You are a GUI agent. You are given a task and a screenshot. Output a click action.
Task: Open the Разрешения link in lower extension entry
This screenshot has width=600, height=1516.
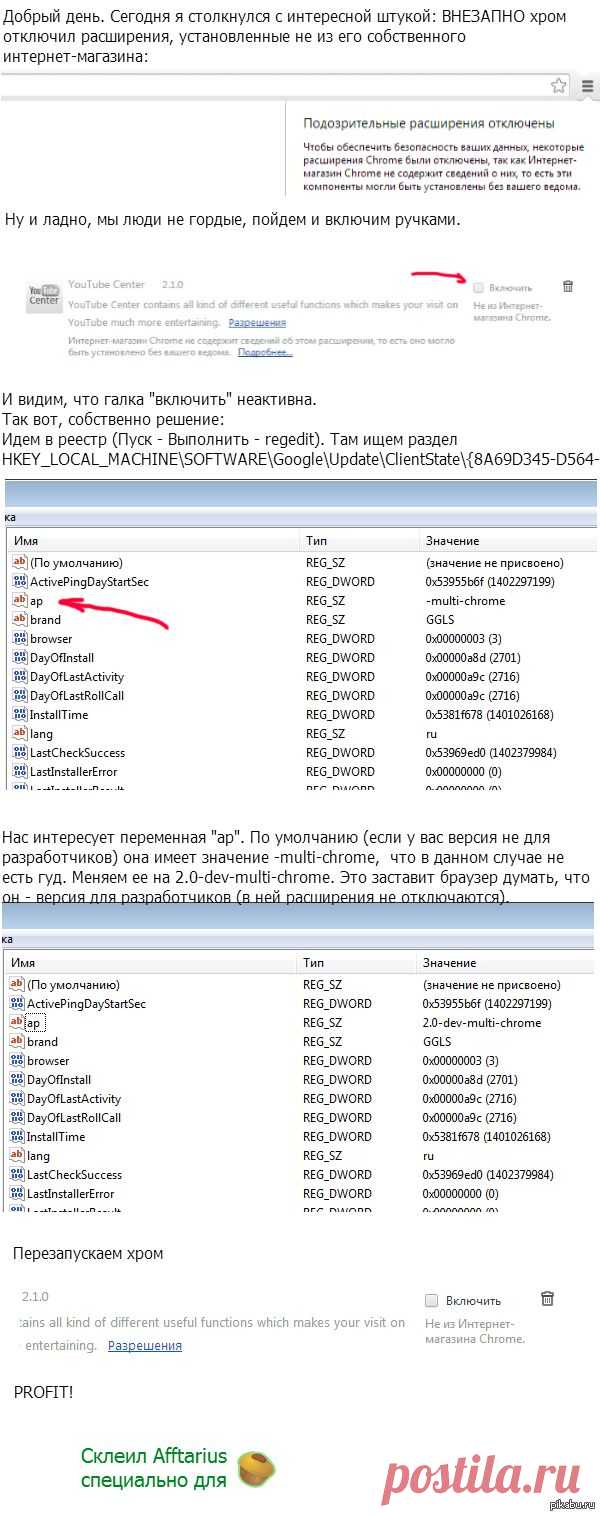tap(145, 1346)
